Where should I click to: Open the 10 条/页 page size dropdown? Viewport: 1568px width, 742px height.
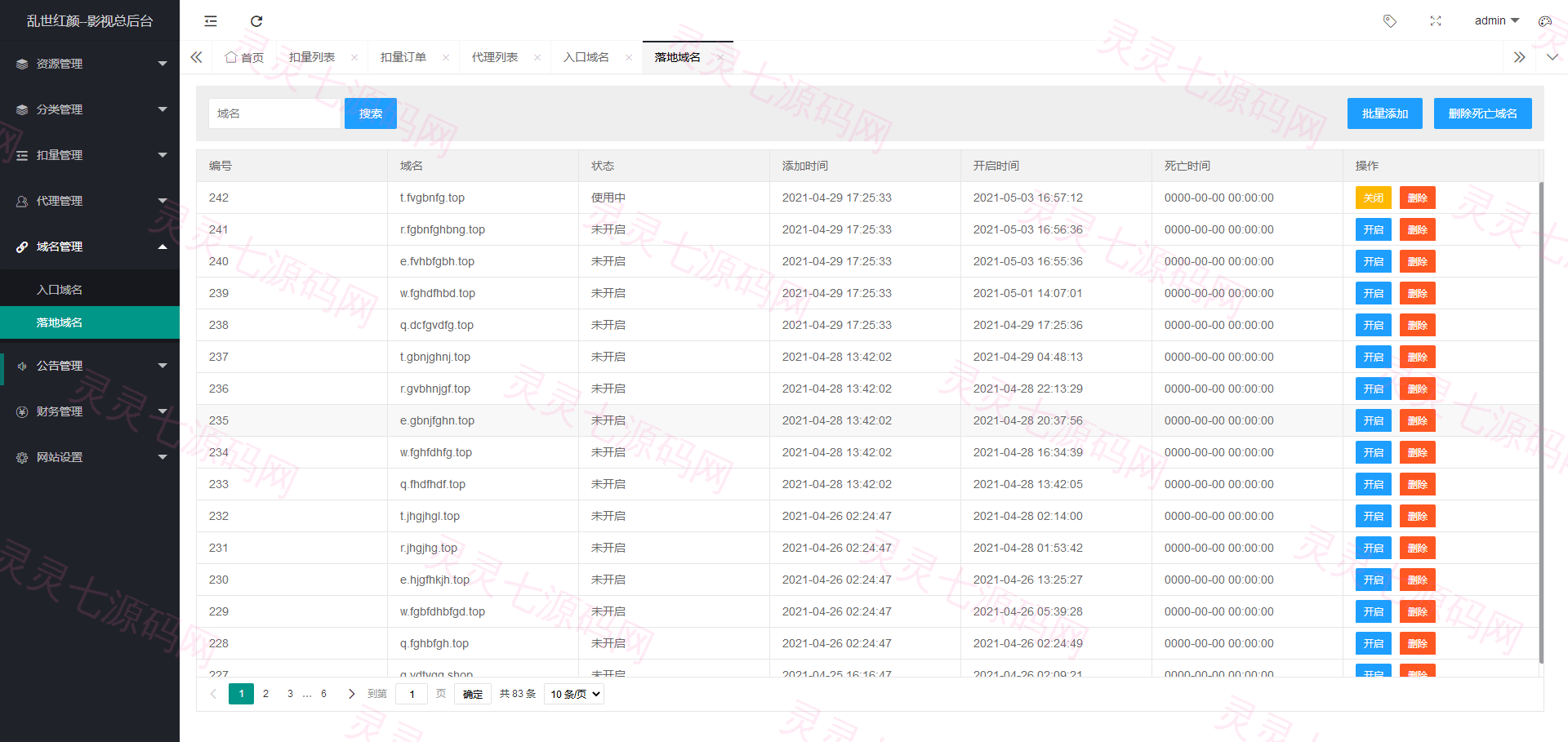[x=574, y=694]
